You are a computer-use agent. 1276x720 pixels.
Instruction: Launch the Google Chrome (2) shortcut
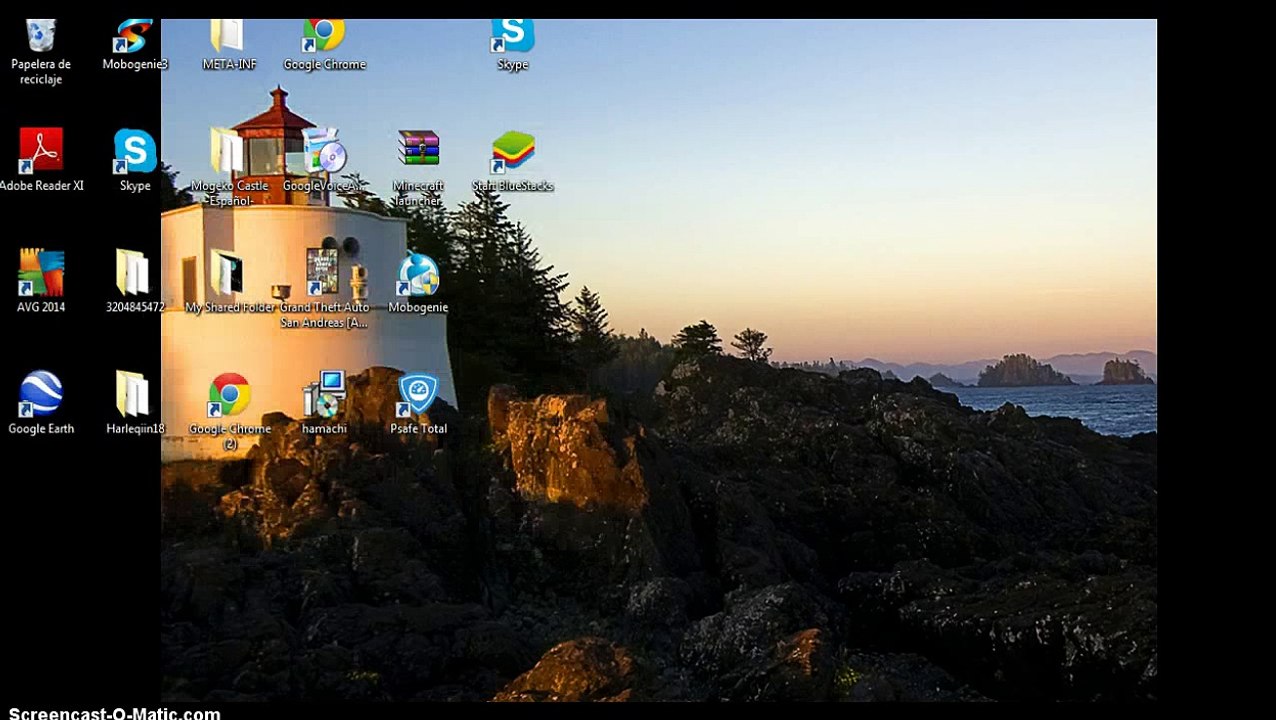click(x=228, y=396)
